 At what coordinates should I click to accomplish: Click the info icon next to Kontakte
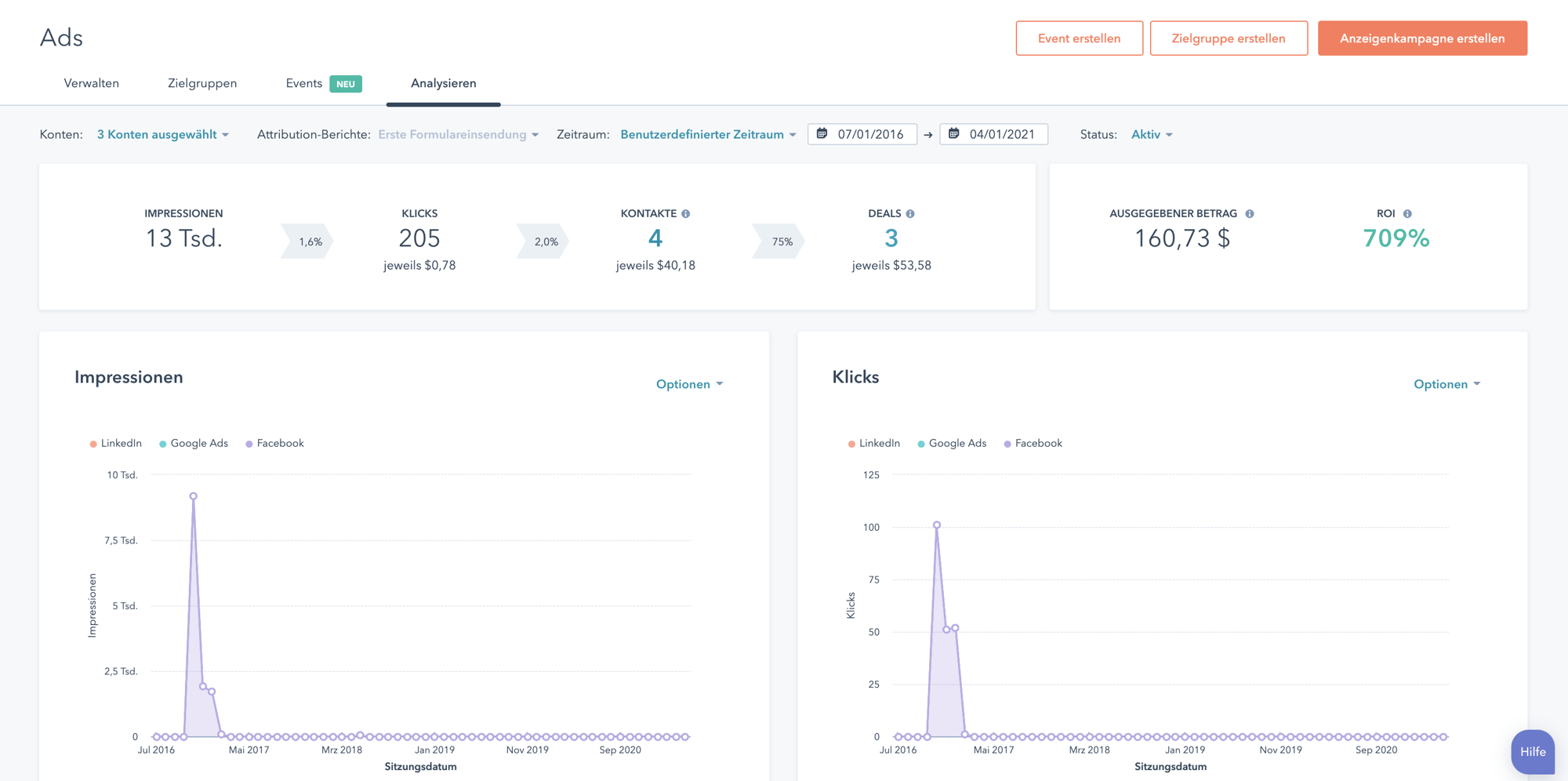[685, 214]
